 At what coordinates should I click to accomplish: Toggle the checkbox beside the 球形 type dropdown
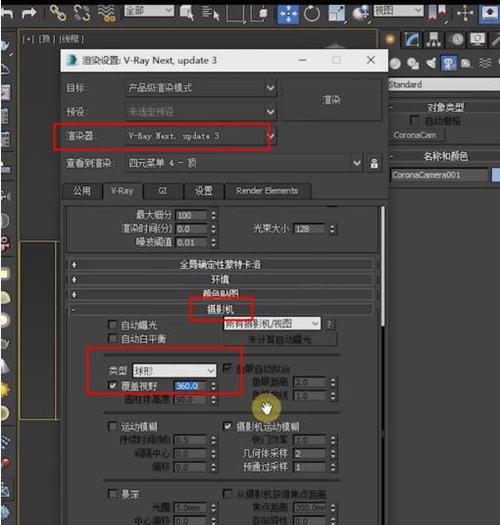point(228,368)
